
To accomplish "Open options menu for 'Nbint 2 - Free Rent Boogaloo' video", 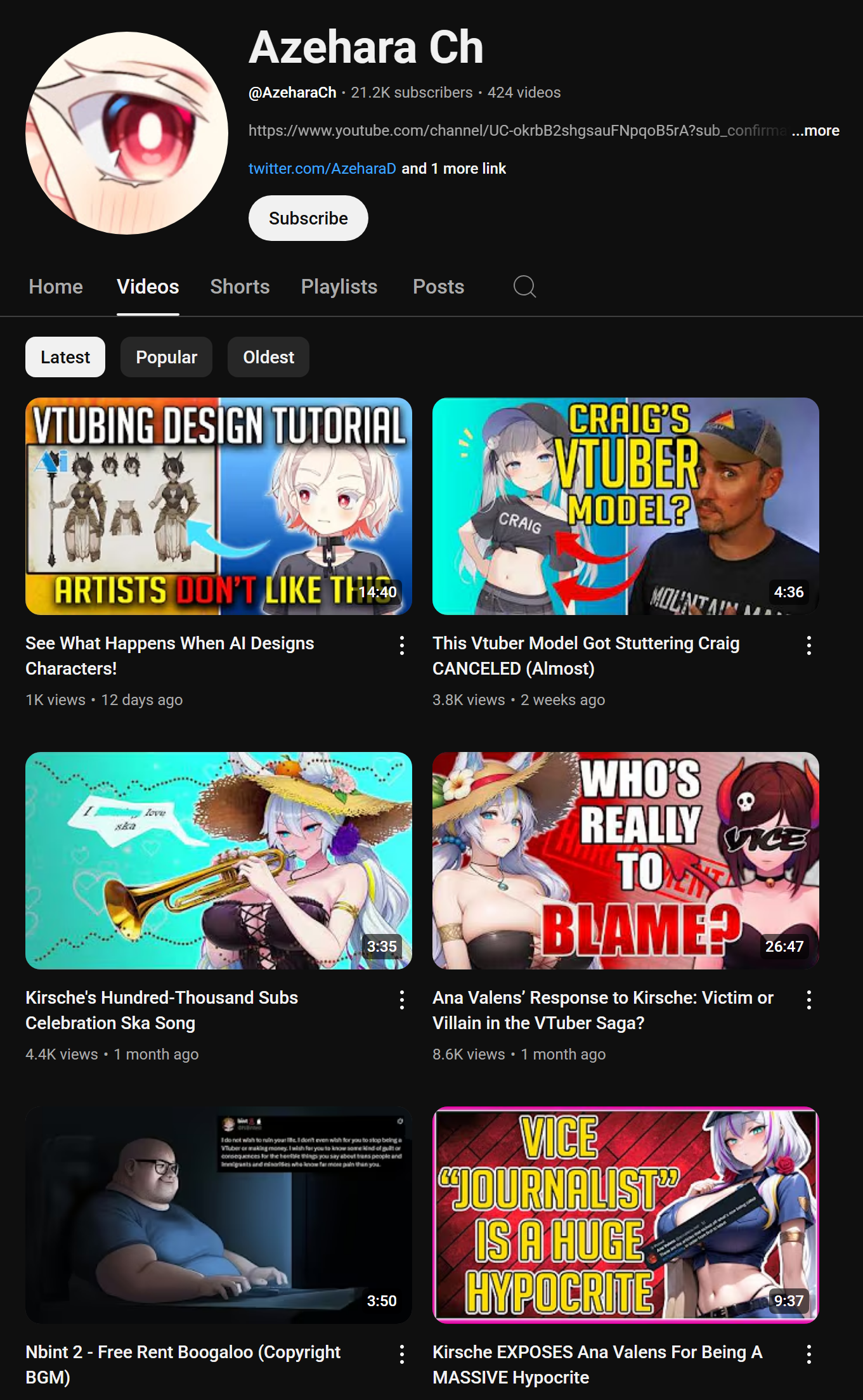I will click(402, 1354).
